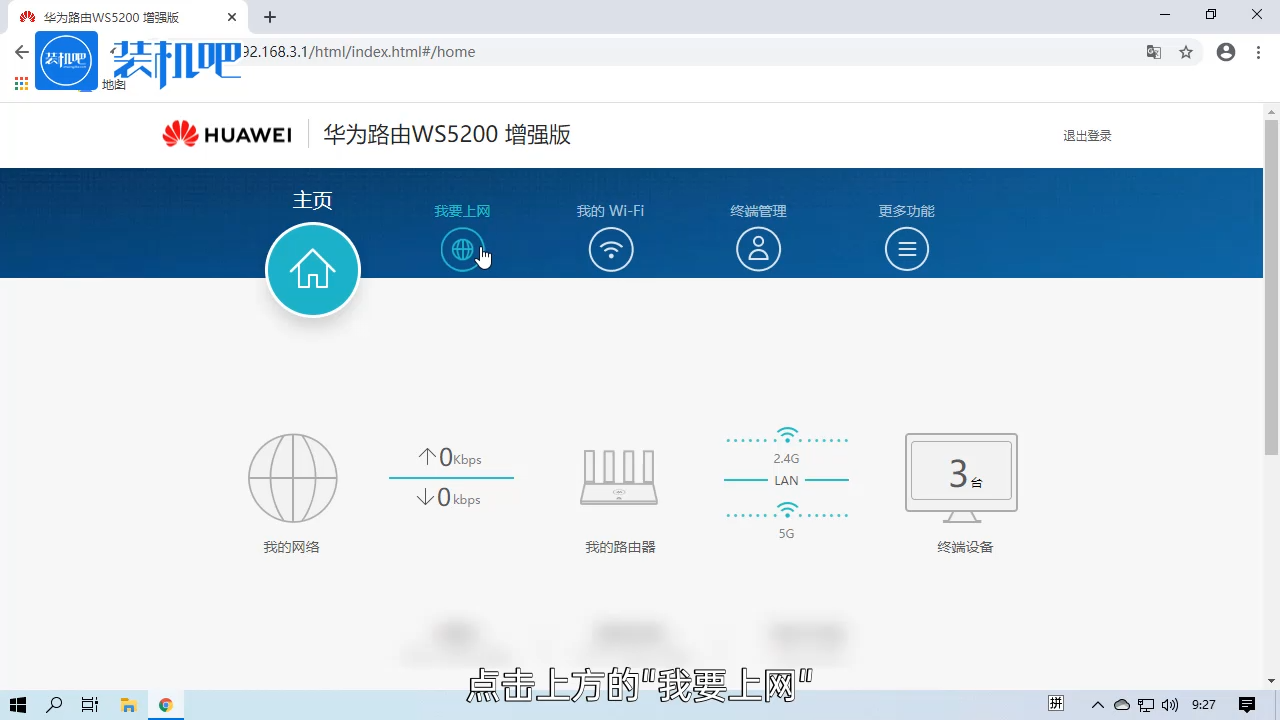Click the 我的路由器 router icon
This screenshot has width=1280, height=720.
pyautogui.click(x=619, y=477)
